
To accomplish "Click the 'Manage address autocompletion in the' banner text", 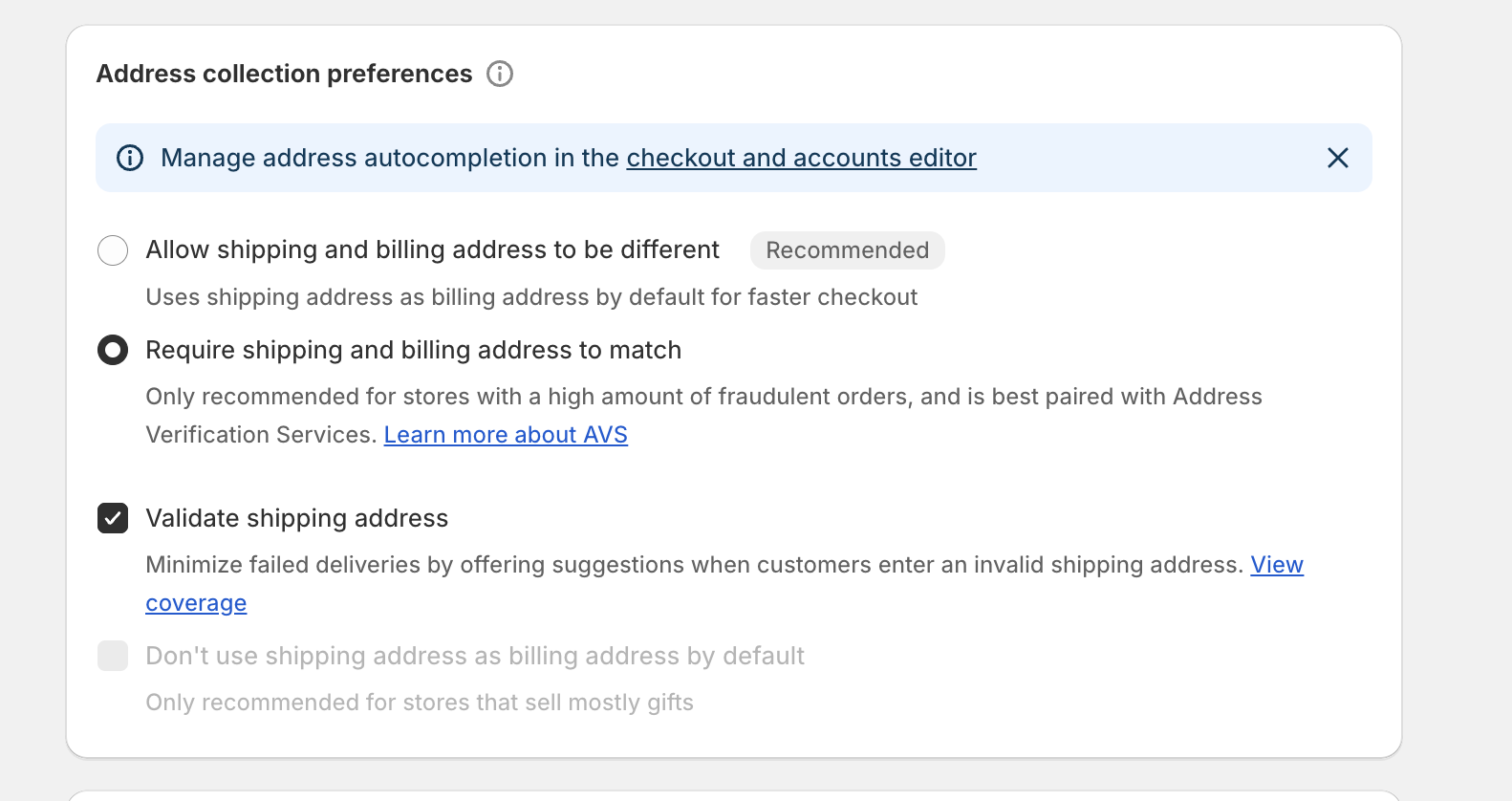I will (390, 158).
